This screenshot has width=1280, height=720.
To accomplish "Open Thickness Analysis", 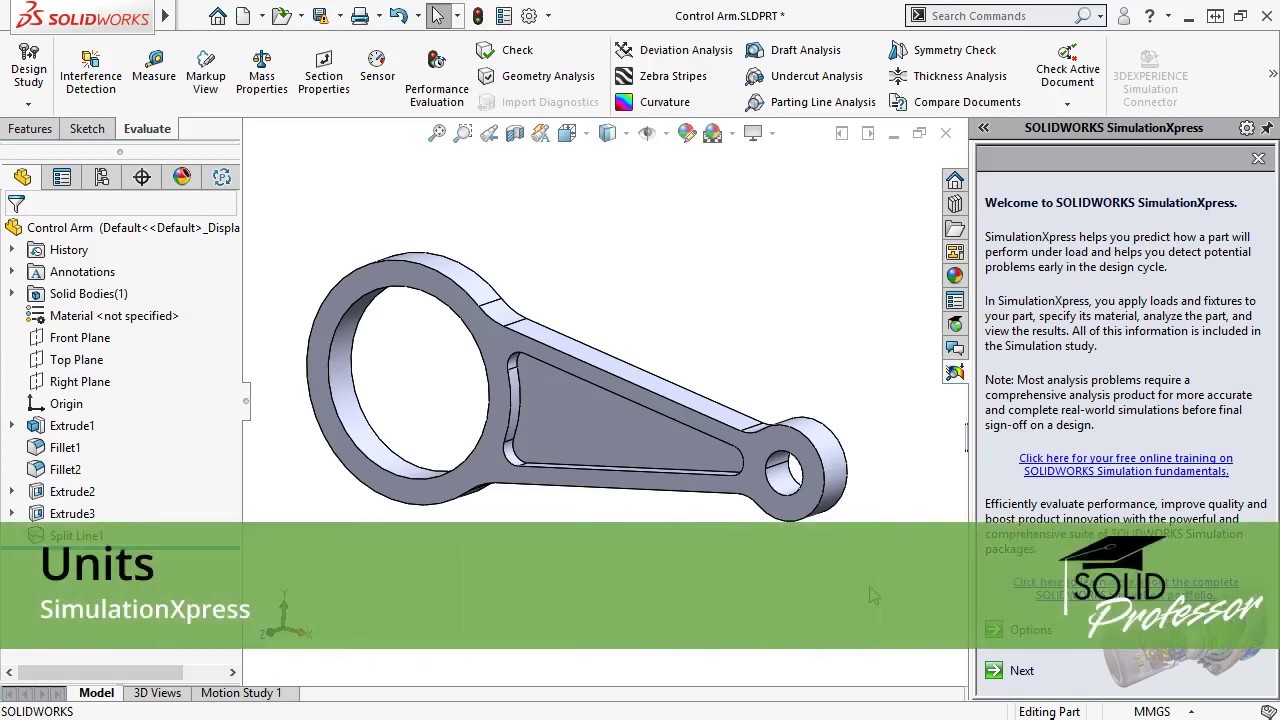I will 947,76.
